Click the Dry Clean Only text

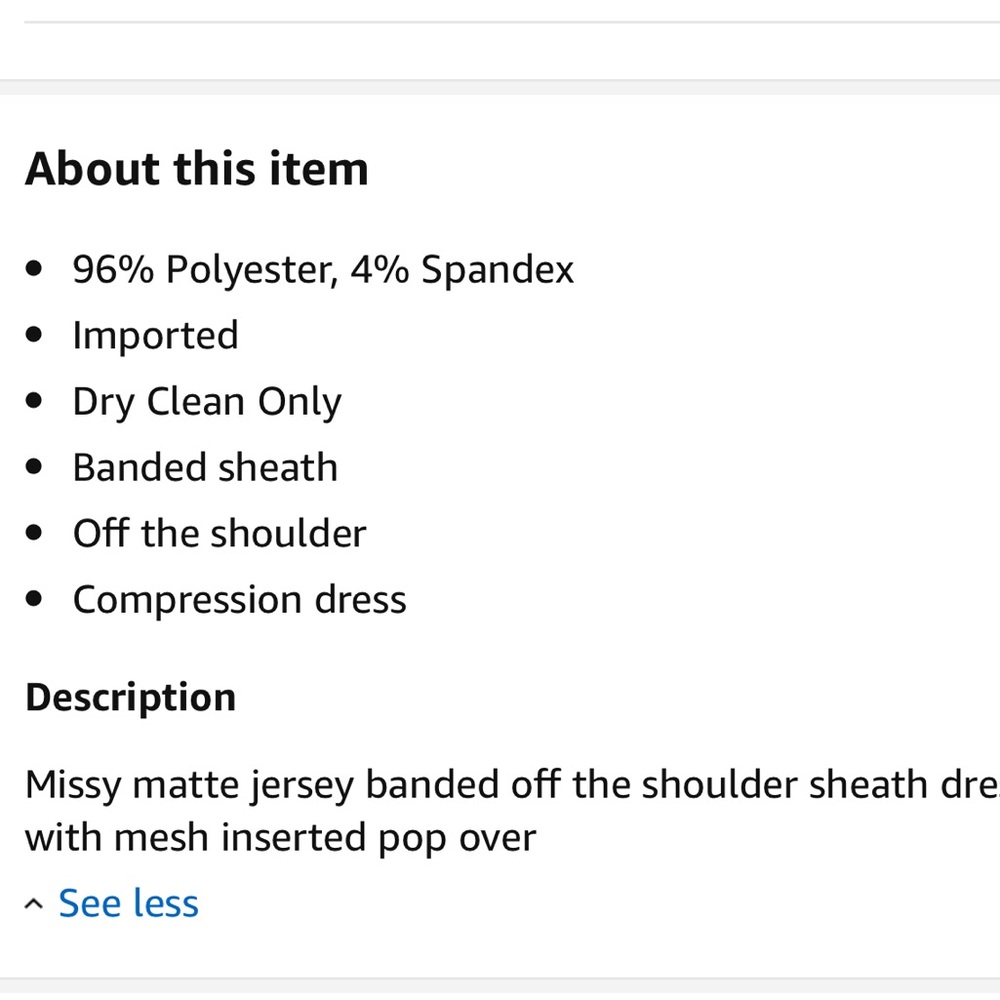pyautogui.click(x=207, y=402)
